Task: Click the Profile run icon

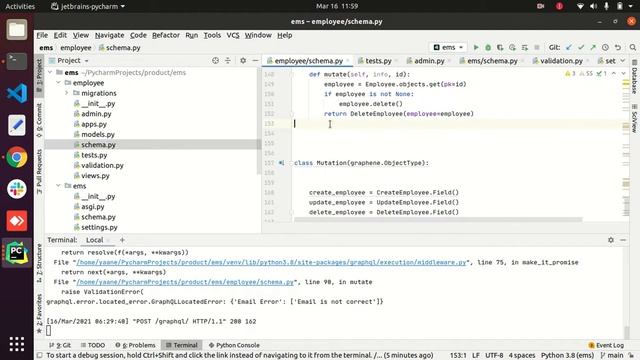Action: coord(512,47)
